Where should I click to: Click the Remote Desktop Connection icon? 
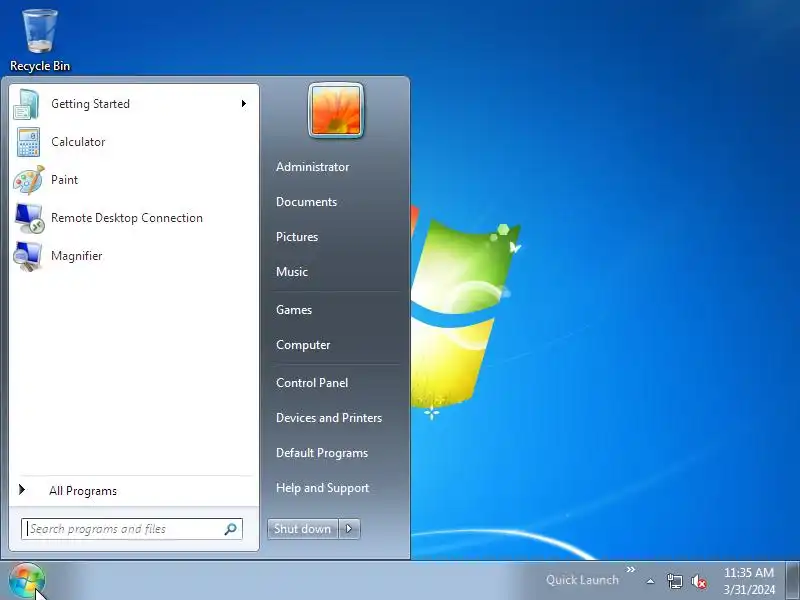[x=29, y=218]
